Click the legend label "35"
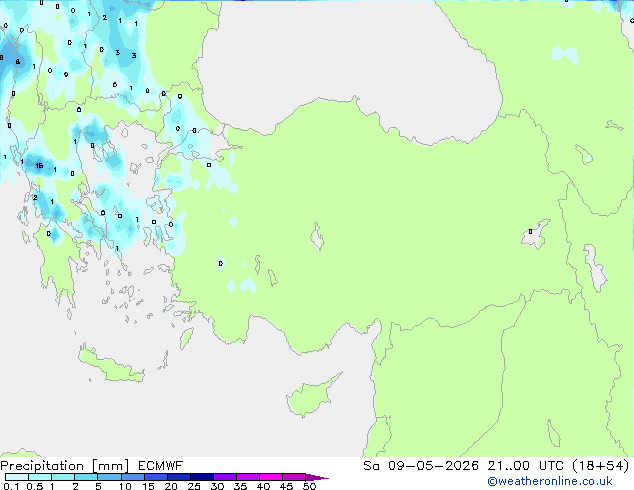 [x=240, y=486]
